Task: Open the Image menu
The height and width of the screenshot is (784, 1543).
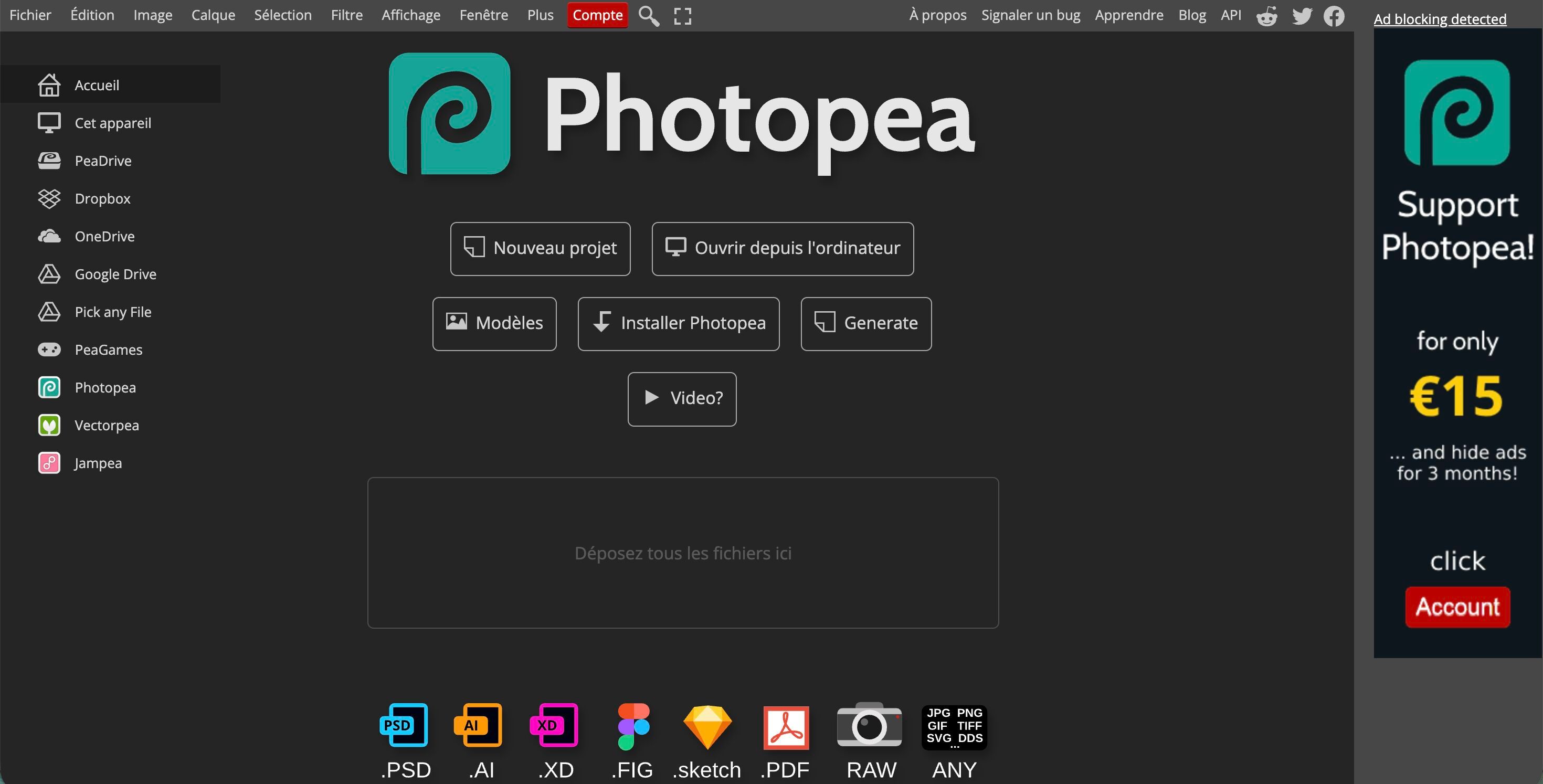Action: point(153,15)
